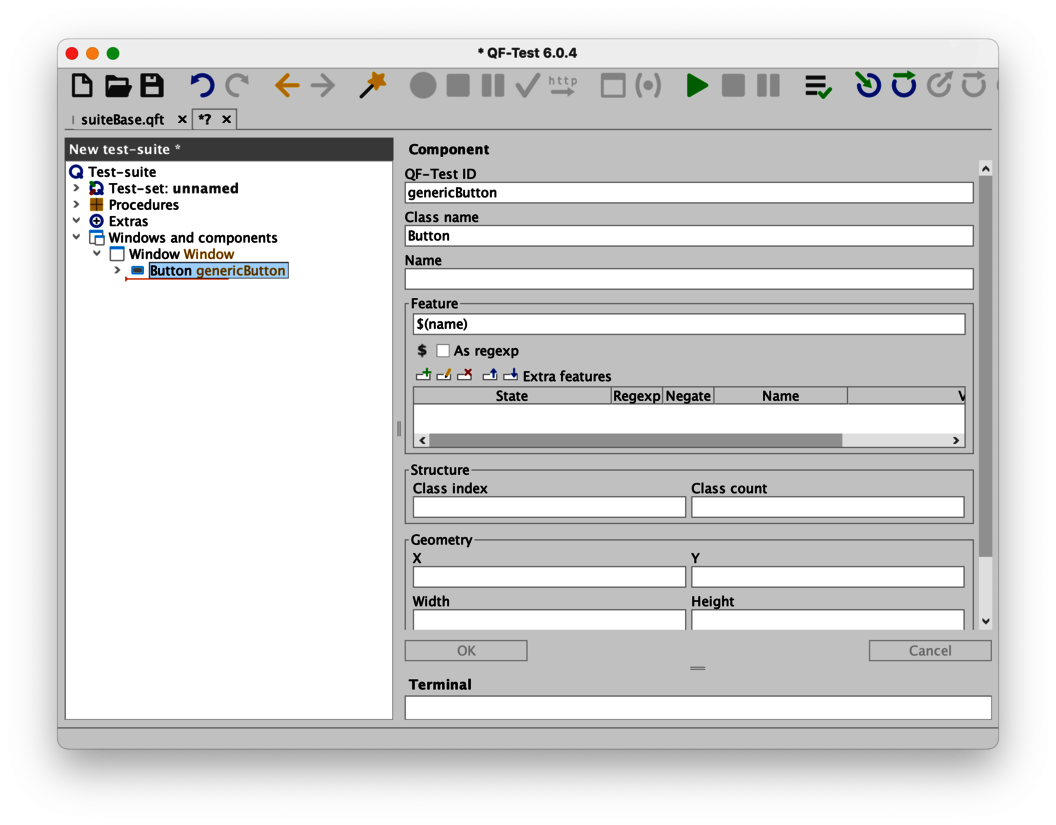Click the HTTP request recording icon

pos(561,86)
